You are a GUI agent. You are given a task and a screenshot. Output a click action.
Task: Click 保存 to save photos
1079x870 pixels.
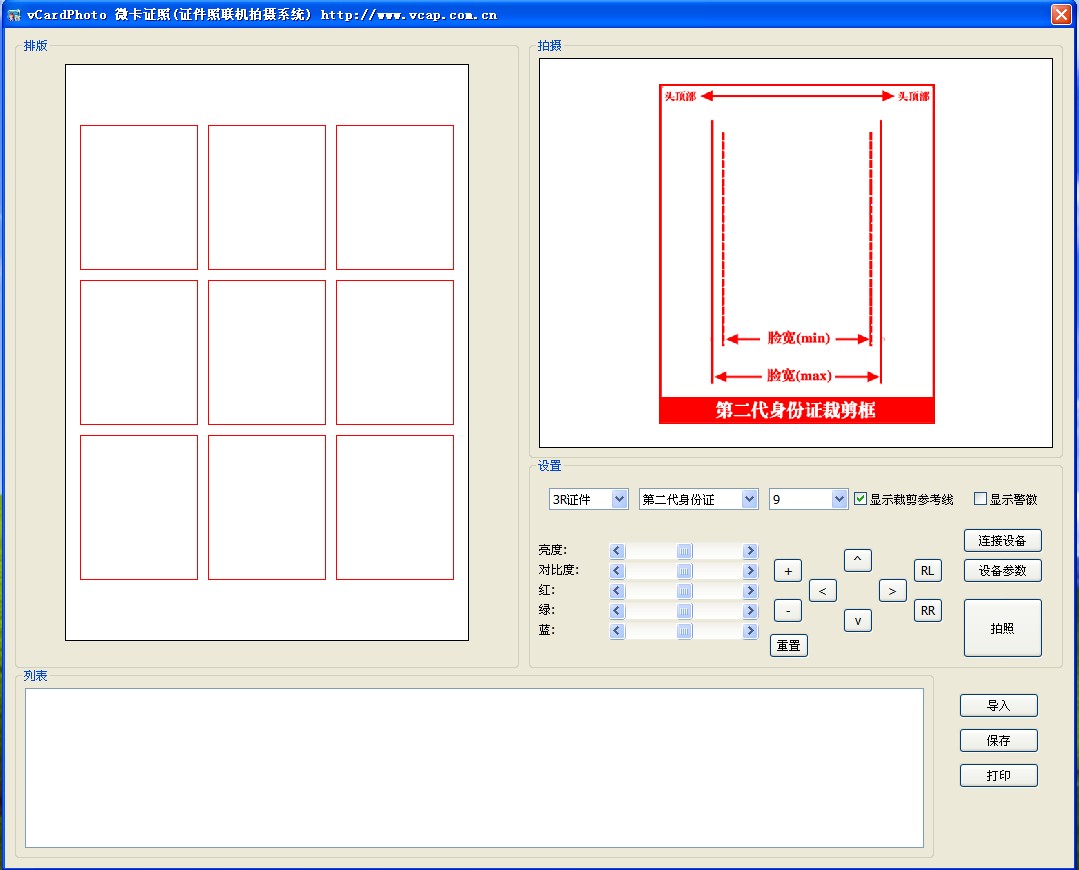pos(998,740)
